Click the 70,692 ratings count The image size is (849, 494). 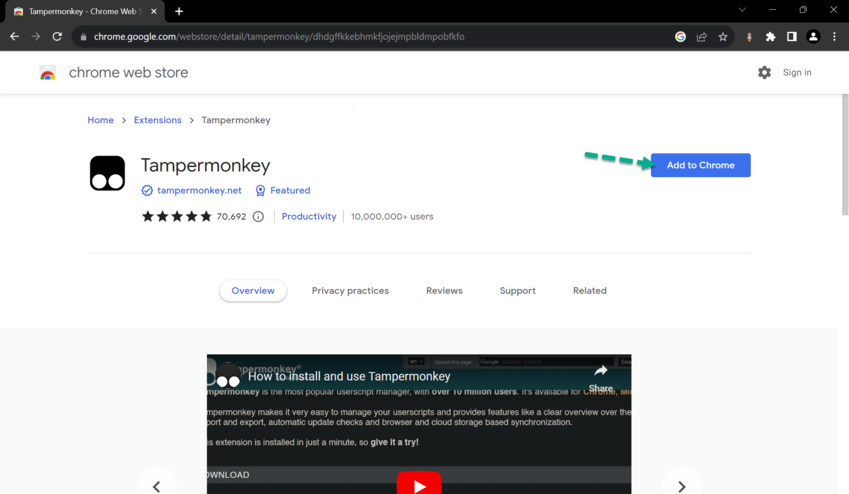[x=231, y=217]
